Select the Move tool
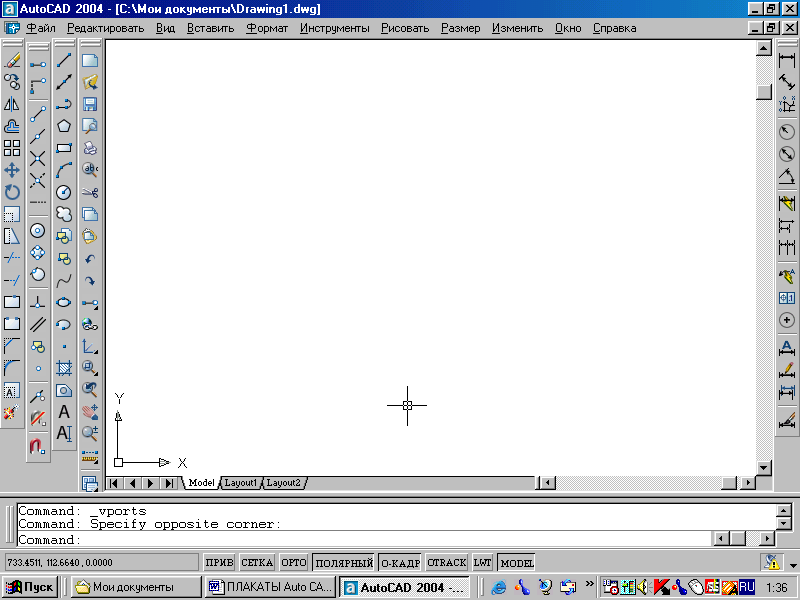This screenshot has height=600, width=800. tap(12, 170)
